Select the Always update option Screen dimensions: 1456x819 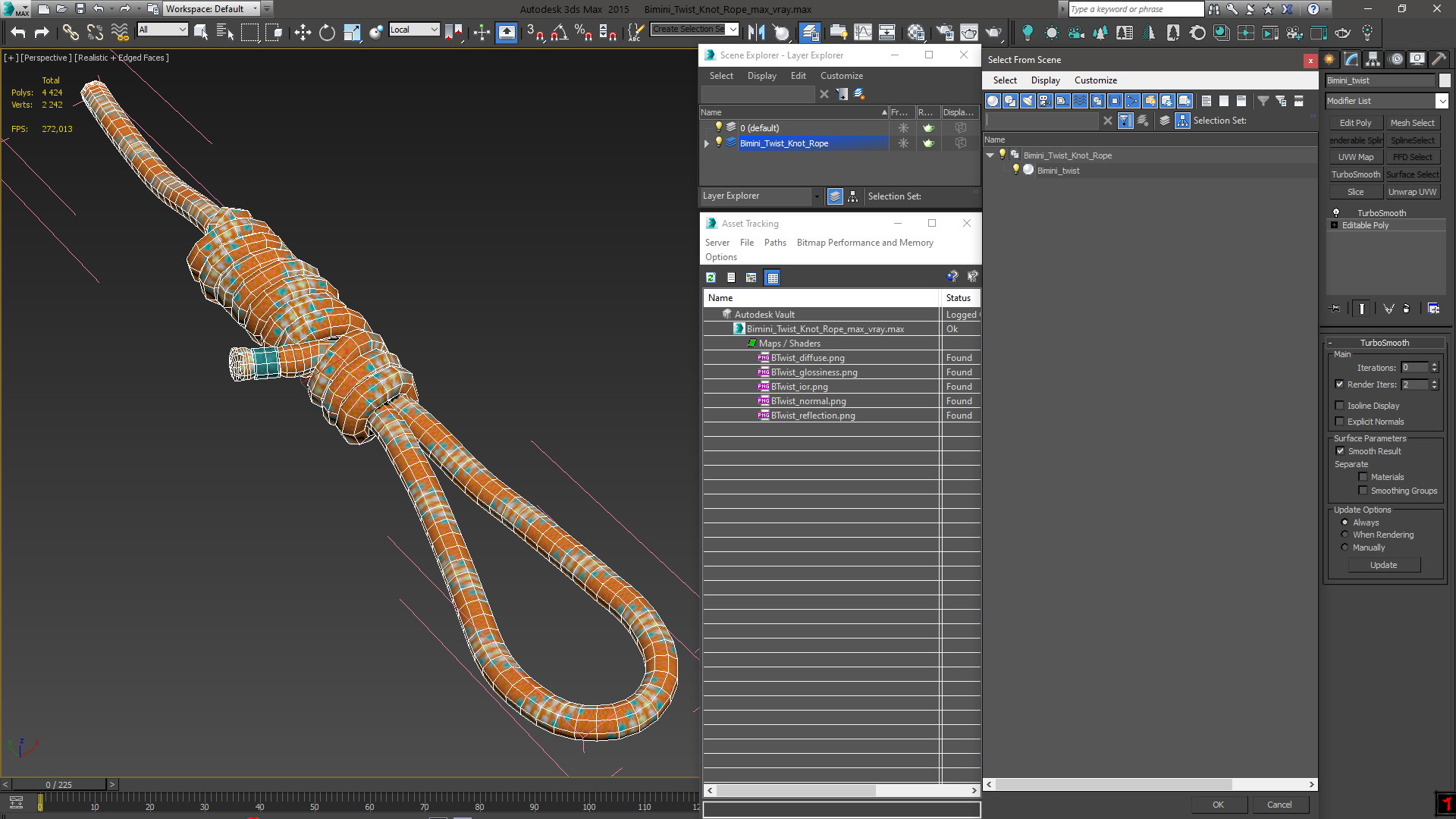click(1345, 522)
